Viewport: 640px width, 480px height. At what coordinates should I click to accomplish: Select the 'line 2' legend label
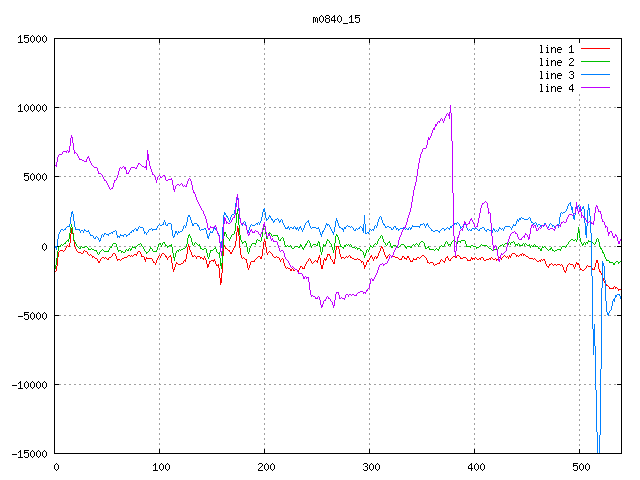point(556,62)
